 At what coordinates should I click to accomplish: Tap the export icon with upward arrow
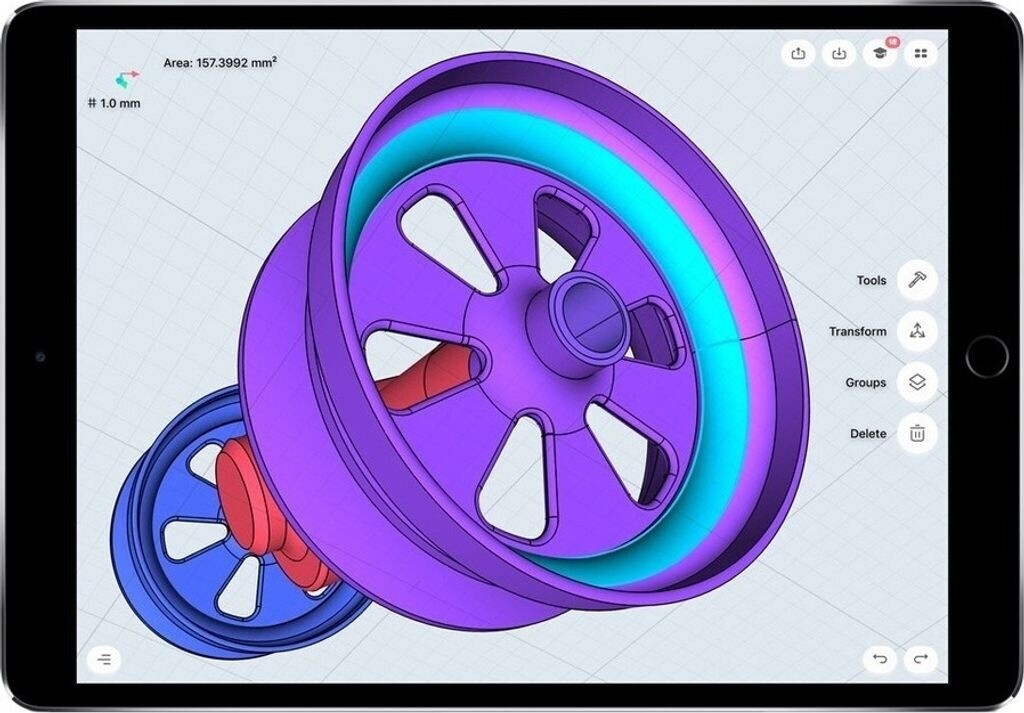coord(798,54)
